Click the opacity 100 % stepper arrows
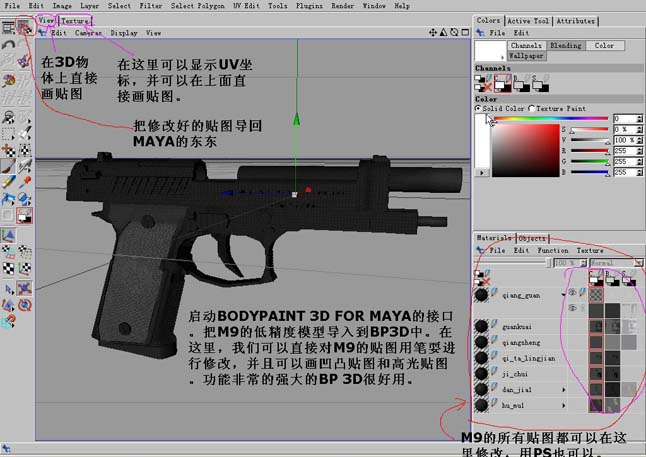The width and height of the screenshot is (646, 457). 583,262
